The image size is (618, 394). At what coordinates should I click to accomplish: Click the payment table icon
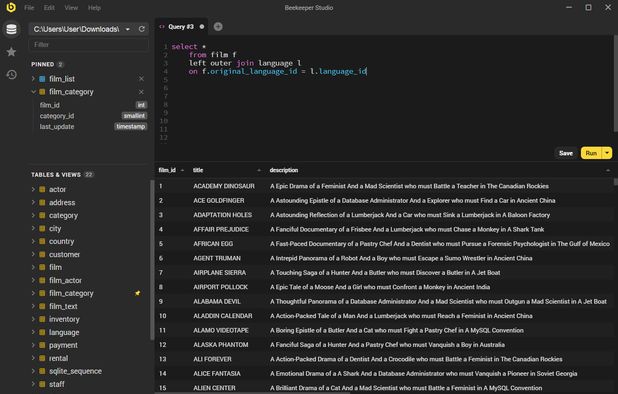tap(42, 345)
